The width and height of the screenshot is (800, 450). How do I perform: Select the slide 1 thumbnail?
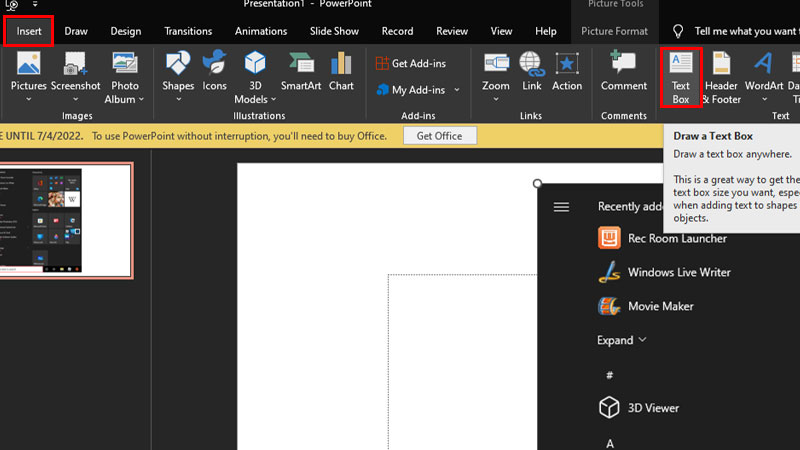[66, 220]
